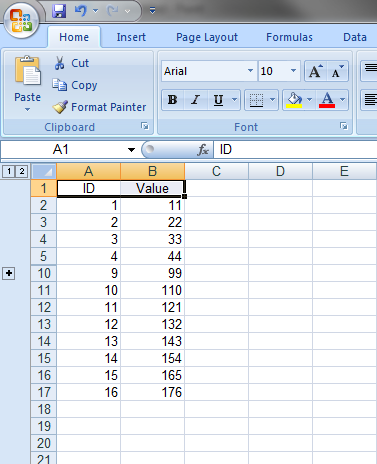Show outline level 1
This screenshot has width=377, height=464.
click(x=9, y=171)
